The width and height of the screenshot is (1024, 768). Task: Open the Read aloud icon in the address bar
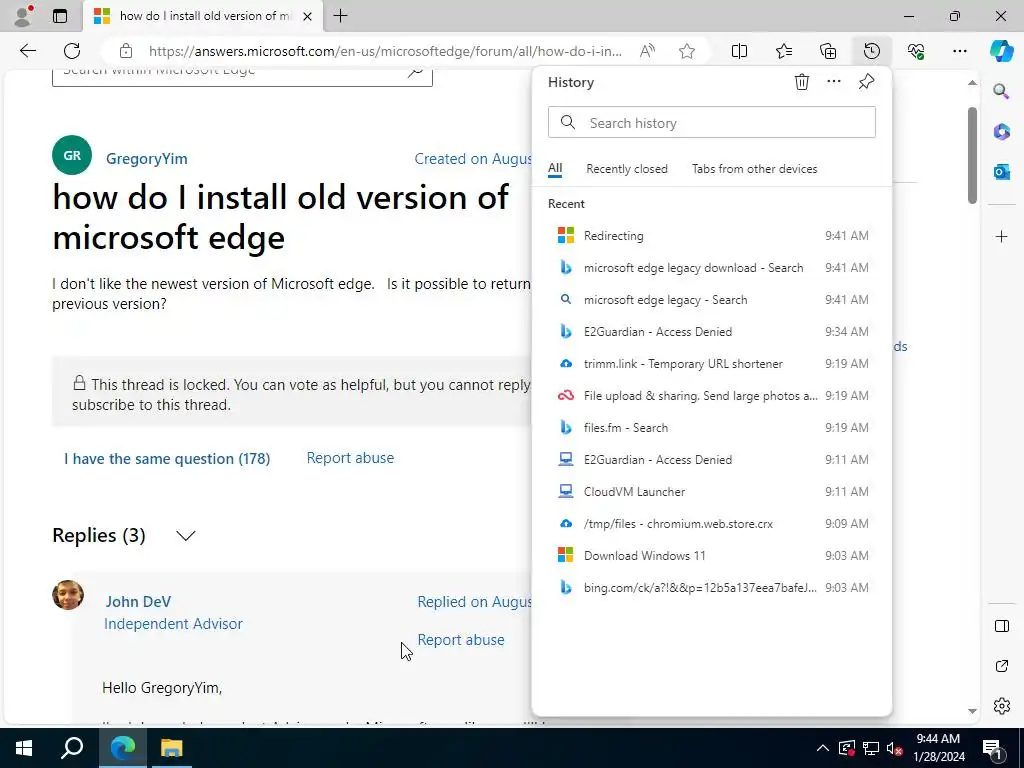click(647, 51)
